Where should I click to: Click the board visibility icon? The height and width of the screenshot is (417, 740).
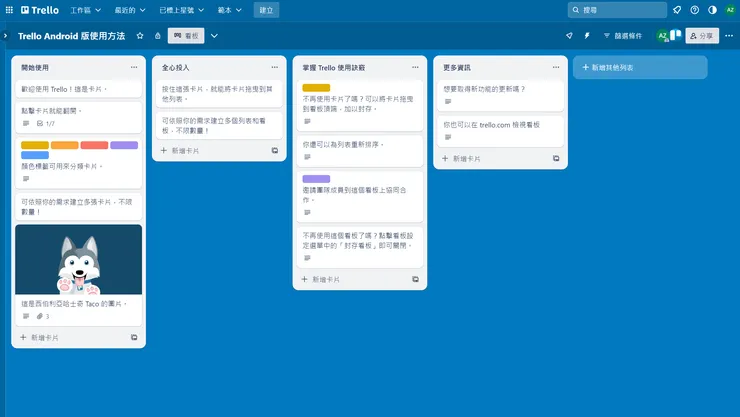point(158,36)
